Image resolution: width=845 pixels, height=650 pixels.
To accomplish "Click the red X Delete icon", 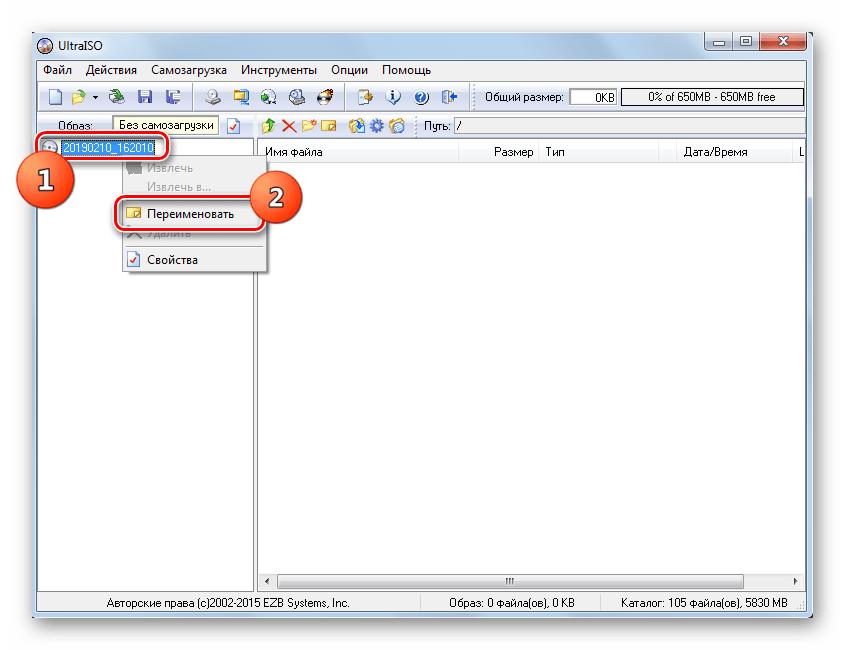I will 289,126.
